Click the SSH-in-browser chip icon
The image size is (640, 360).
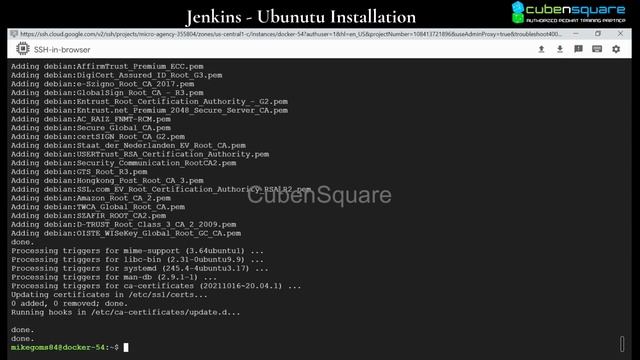coord(22,49)
